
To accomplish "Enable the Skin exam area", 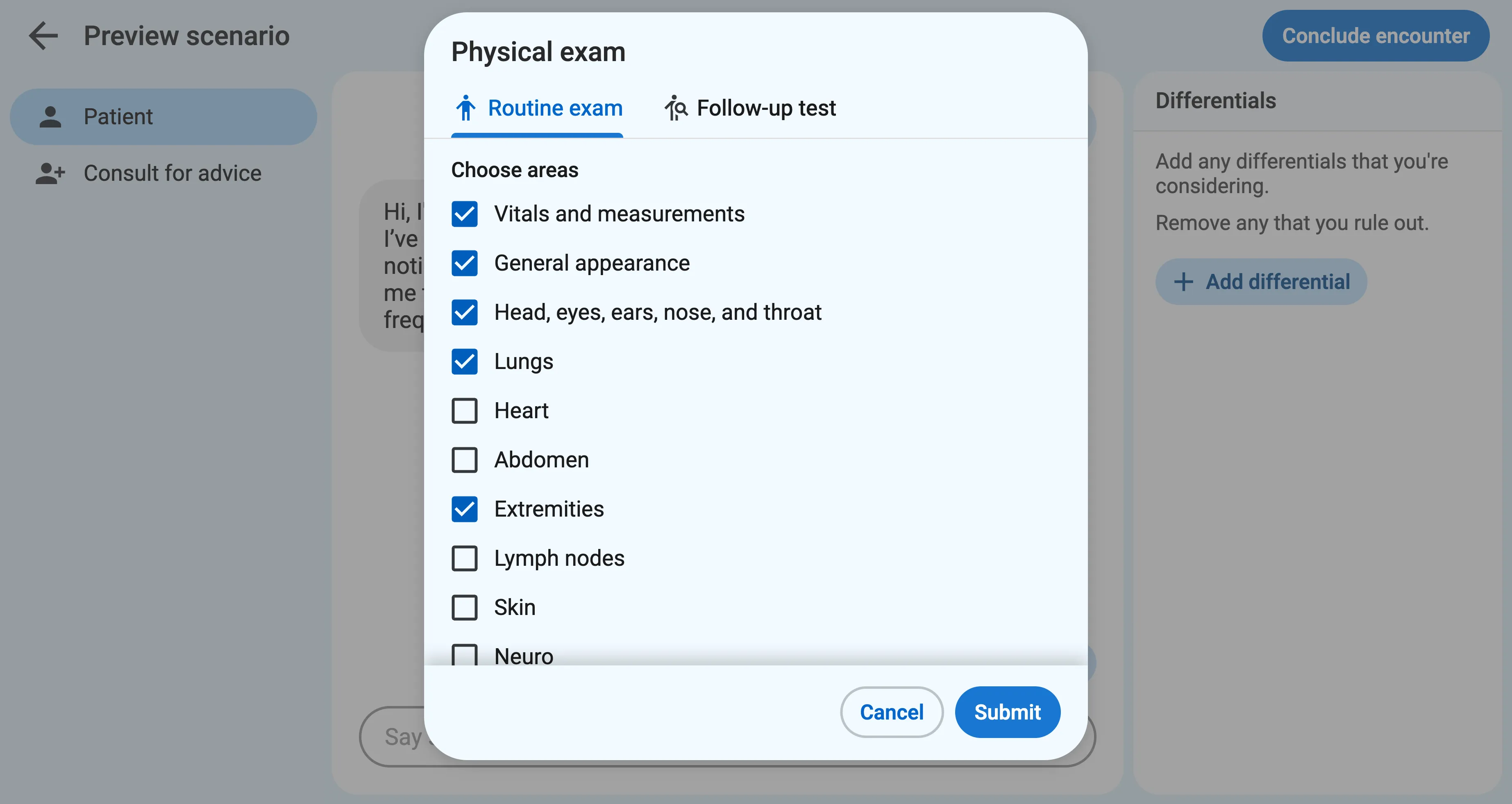I will [x=464, y=607].
